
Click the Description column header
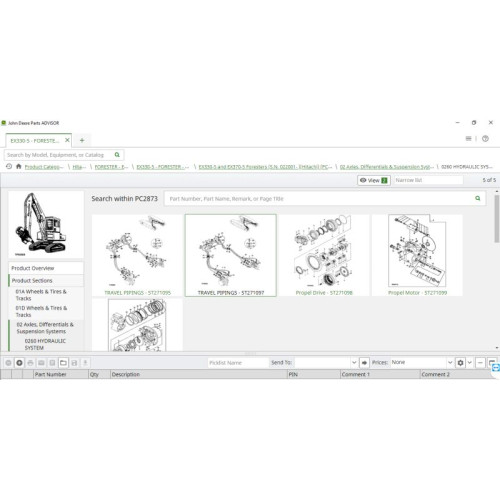199,374
